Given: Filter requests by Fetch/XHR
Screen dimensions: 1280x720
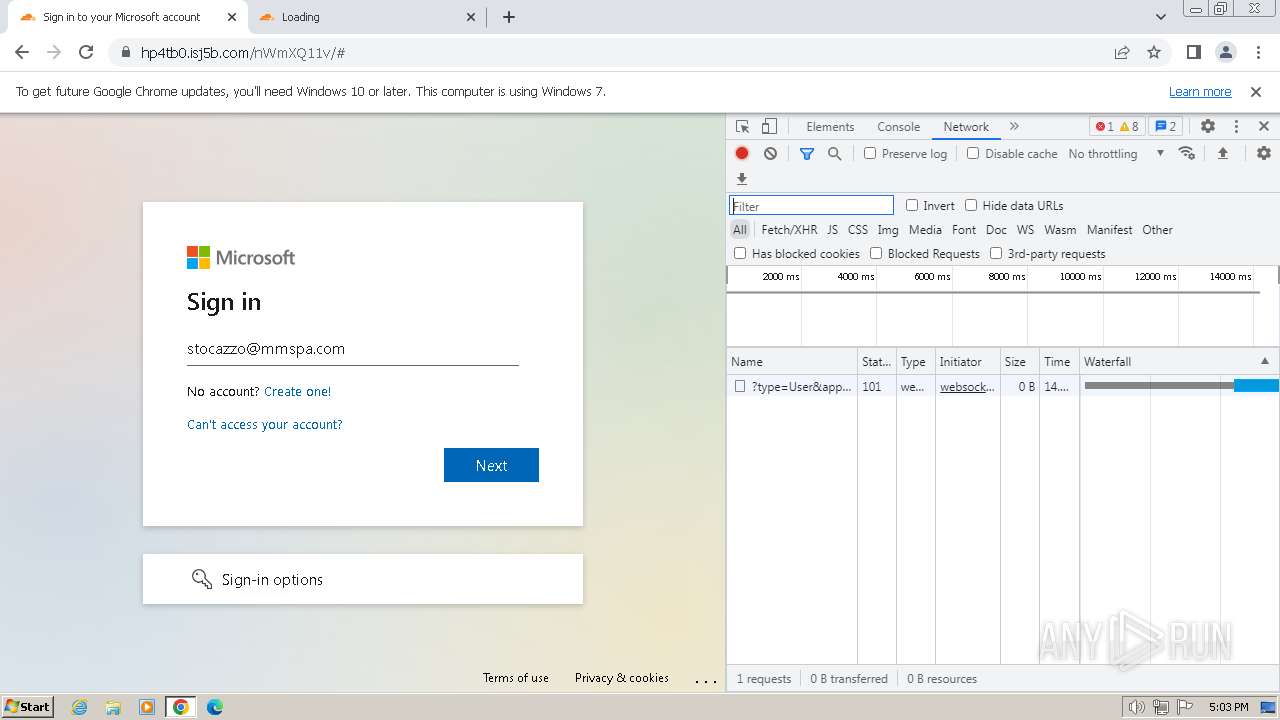Looking at the screenshot, I should pyautogui.click(x=789, y=230).
